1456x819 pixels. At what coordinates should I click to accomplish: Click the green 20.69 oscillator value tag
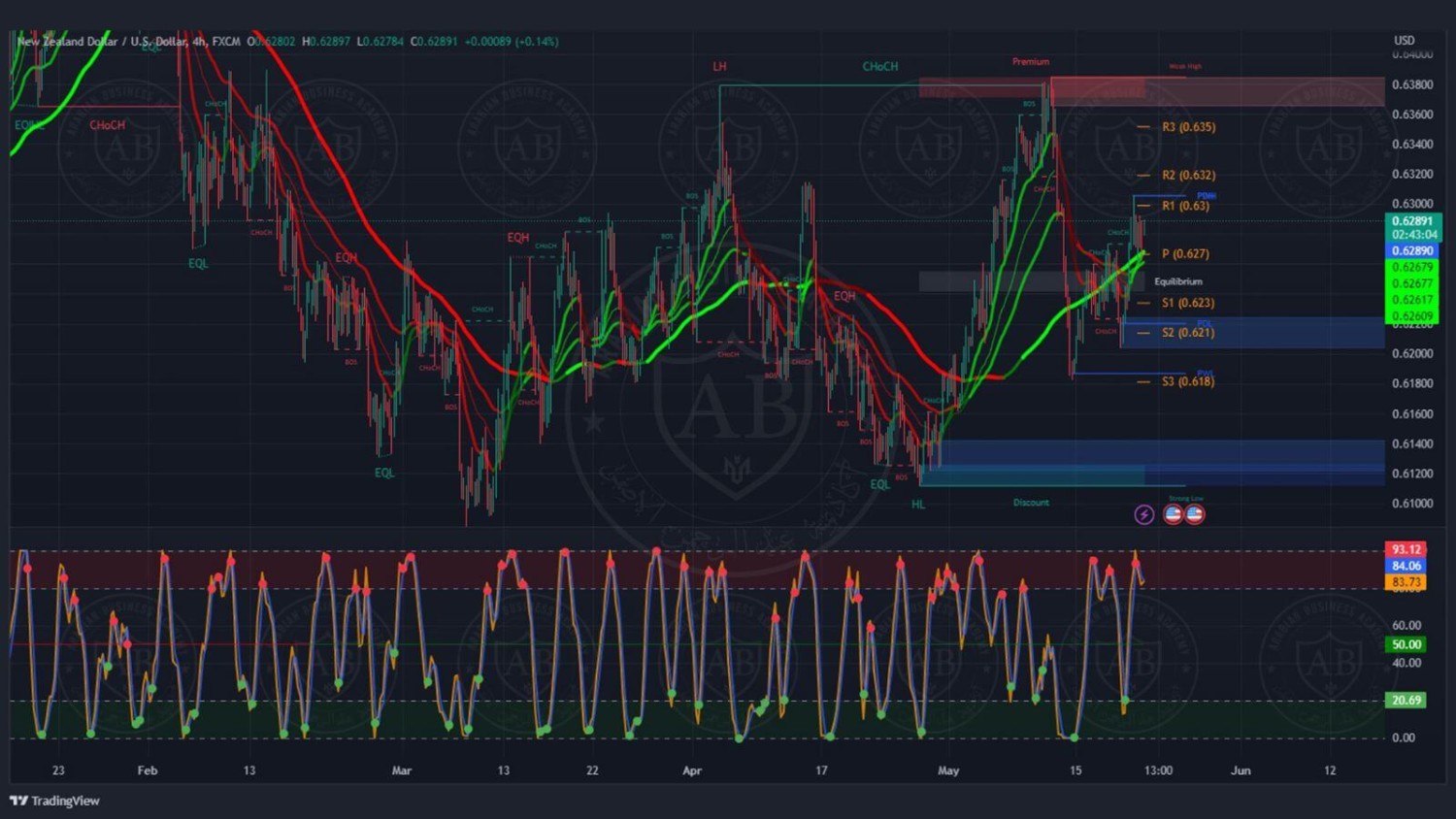click(x=1406, y=700)
